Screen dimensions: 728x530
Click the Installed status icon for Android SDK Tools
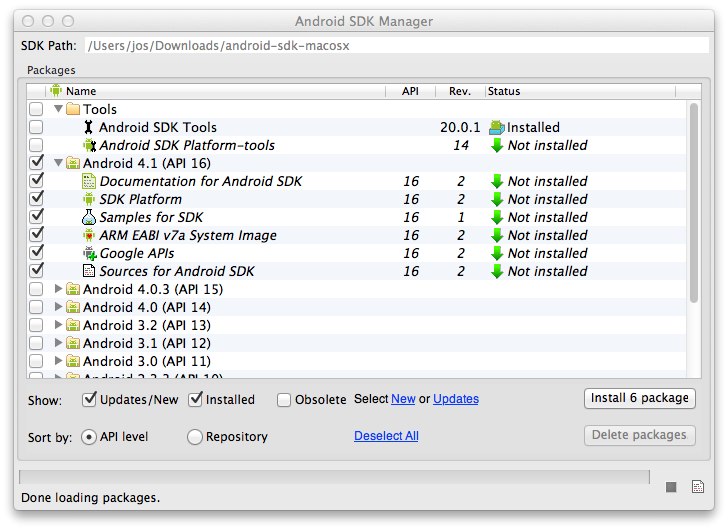pyautogui.click(x=497, y=127)
